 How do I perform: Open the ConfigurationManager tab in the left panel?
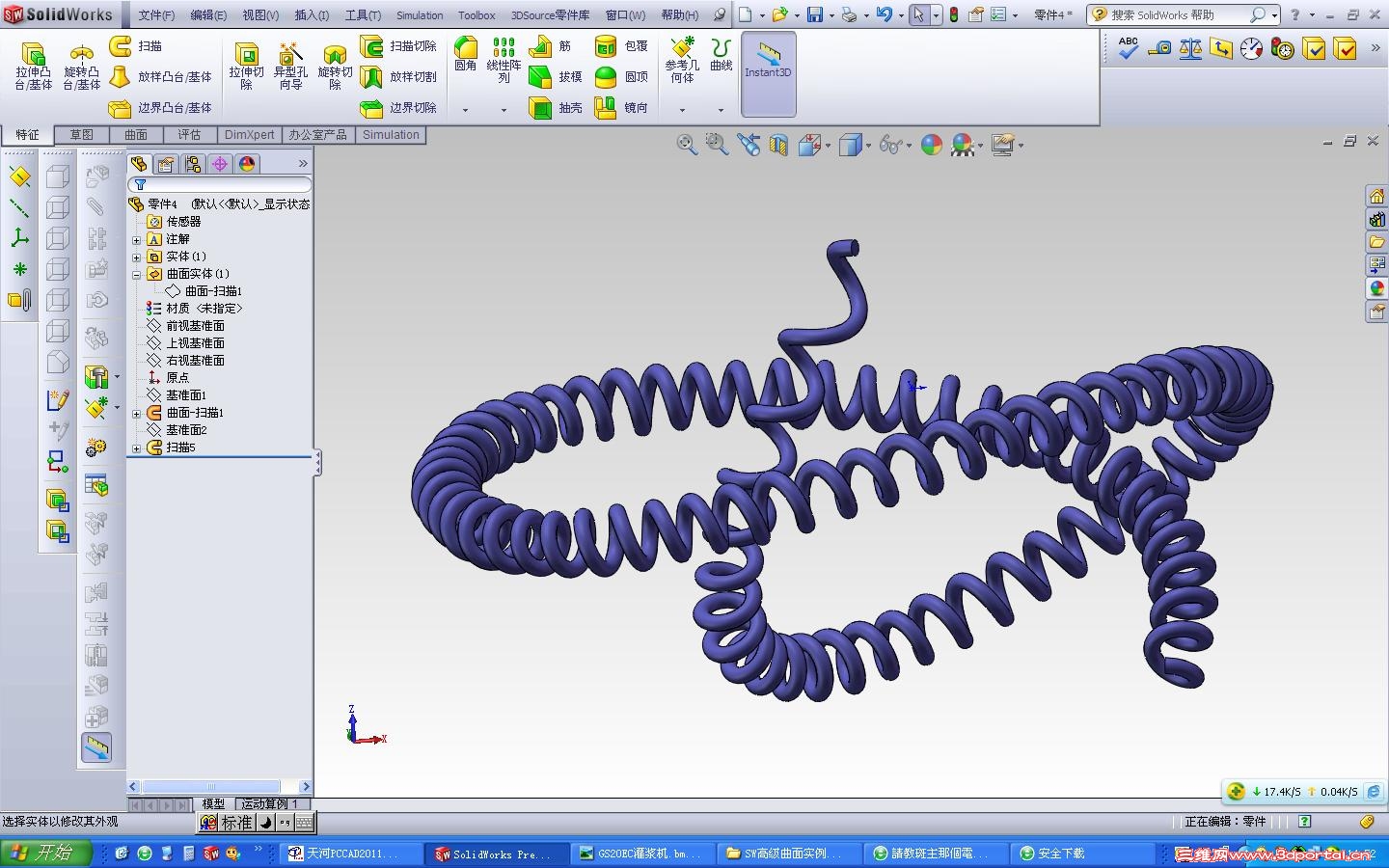coord(193,164)
